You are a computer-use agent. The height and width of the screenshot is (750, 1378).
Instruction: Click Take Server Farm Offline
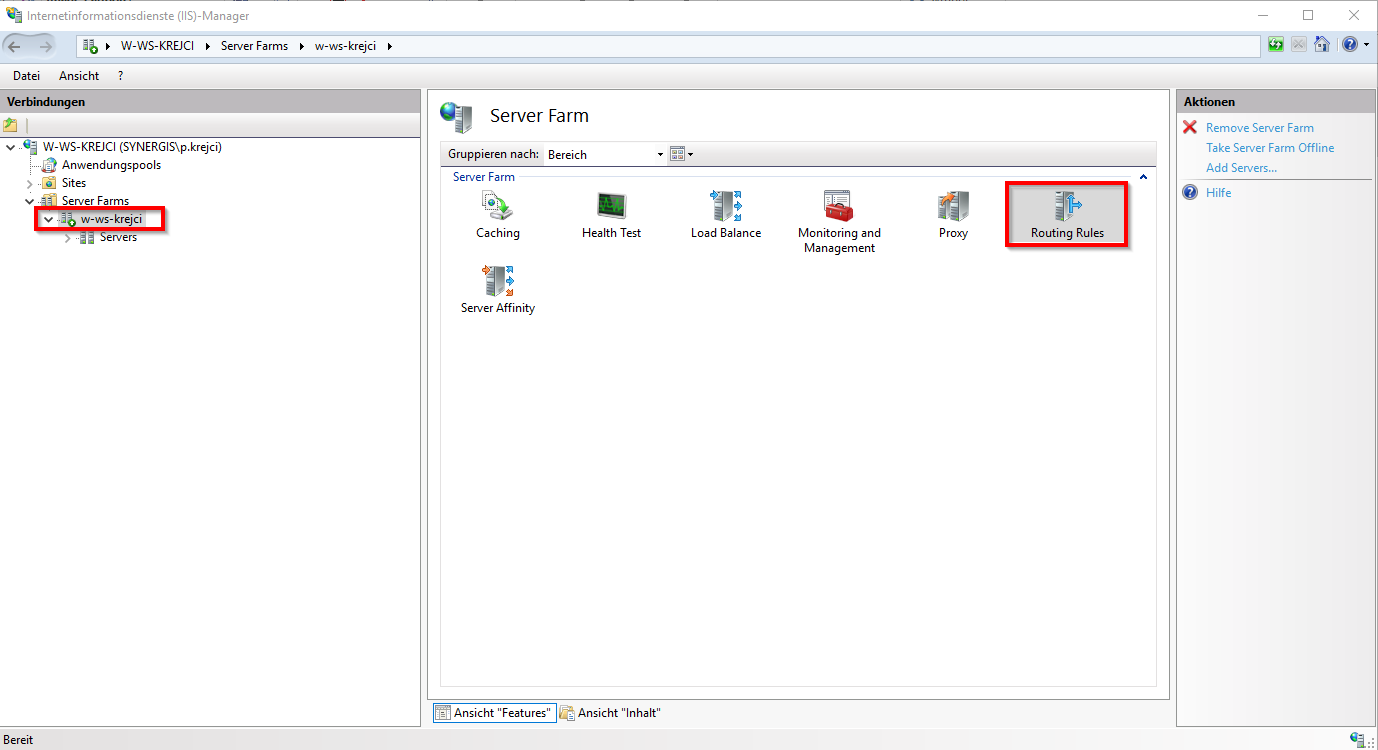pyautogui.click(x=1270, y=147)
